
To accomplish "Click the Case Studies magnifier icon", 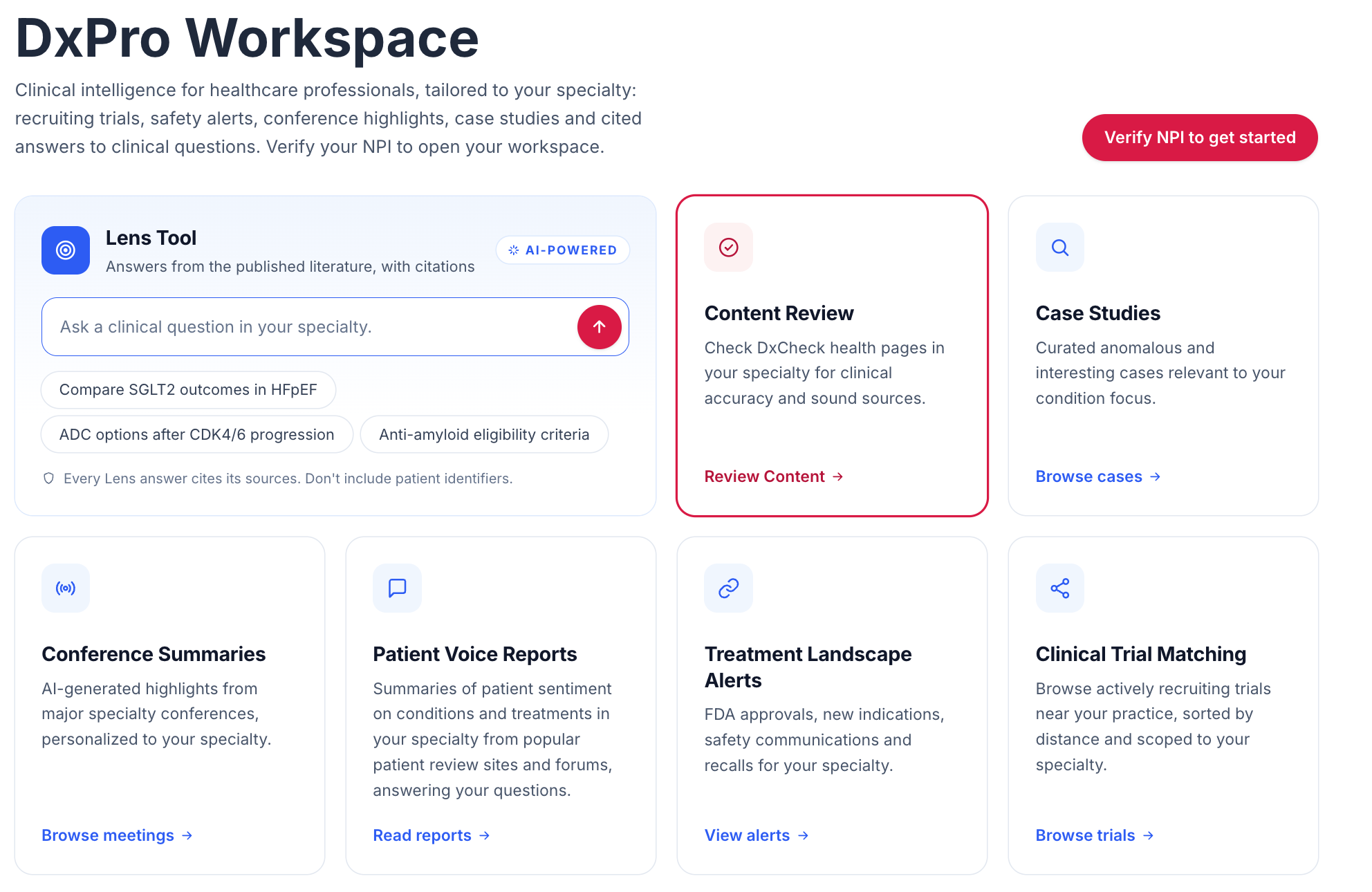I will [x=1059, y=247].
